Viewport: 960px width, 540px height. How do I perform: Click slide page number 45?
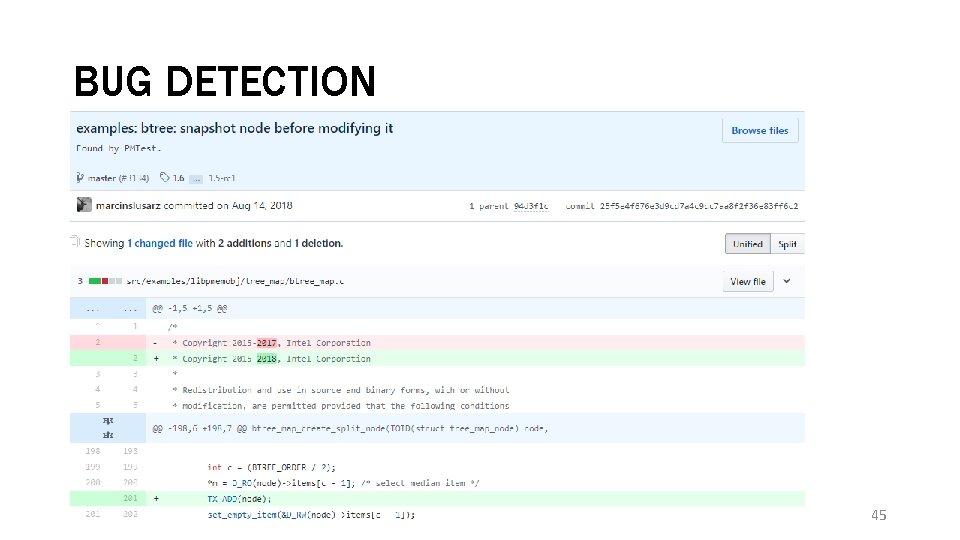click(879, 515)
